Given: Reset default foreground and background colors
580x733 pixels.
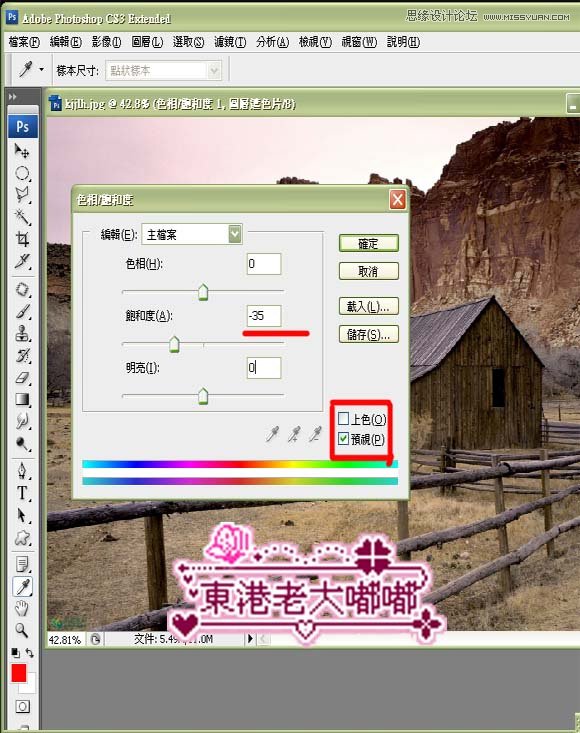Looking at the screenshot, I should click(15, 653).
